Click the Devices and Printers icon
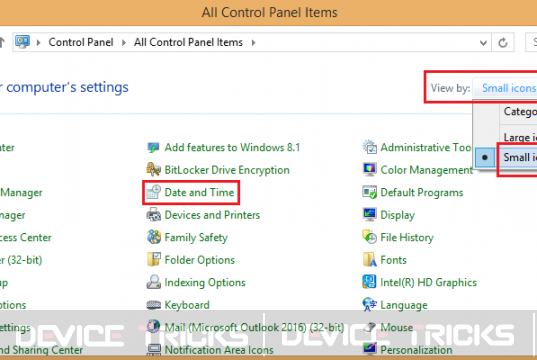This screenshot has height=360, width=537. pyautogui.click(x=153, y=215)
